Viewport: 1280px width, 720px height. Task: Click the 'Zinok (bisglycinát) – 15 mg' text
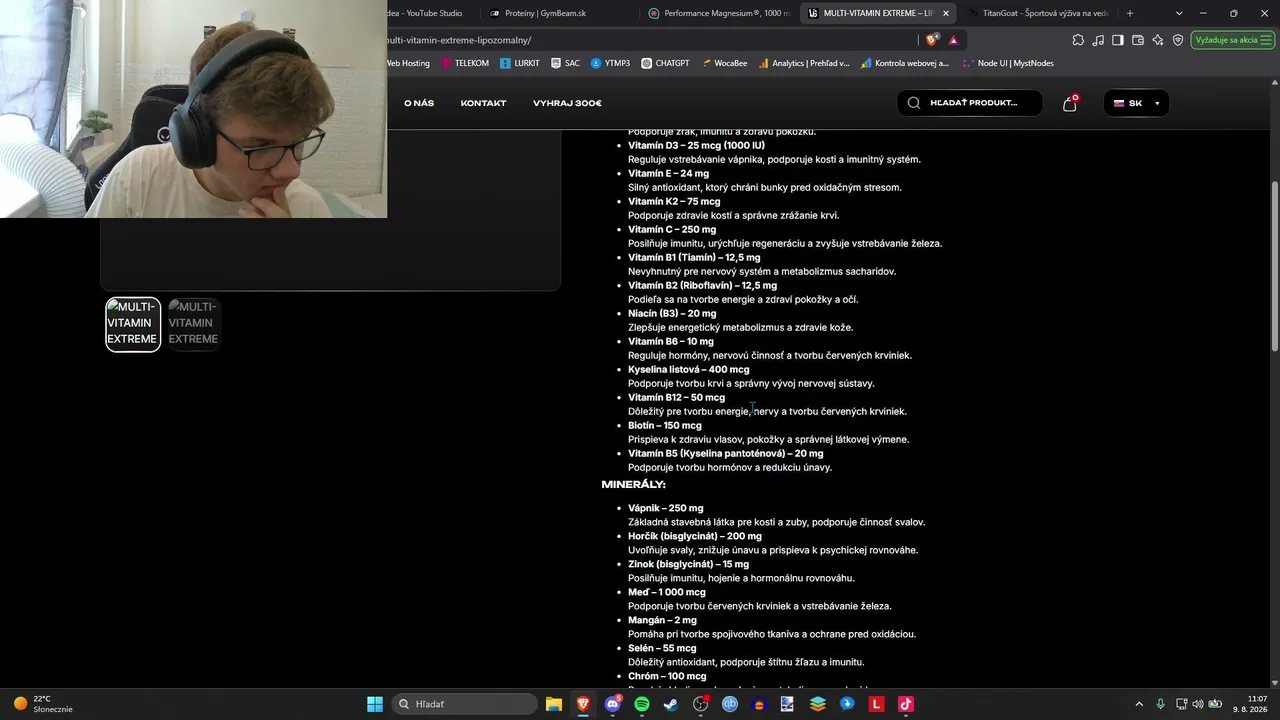(x=688, y=564)
